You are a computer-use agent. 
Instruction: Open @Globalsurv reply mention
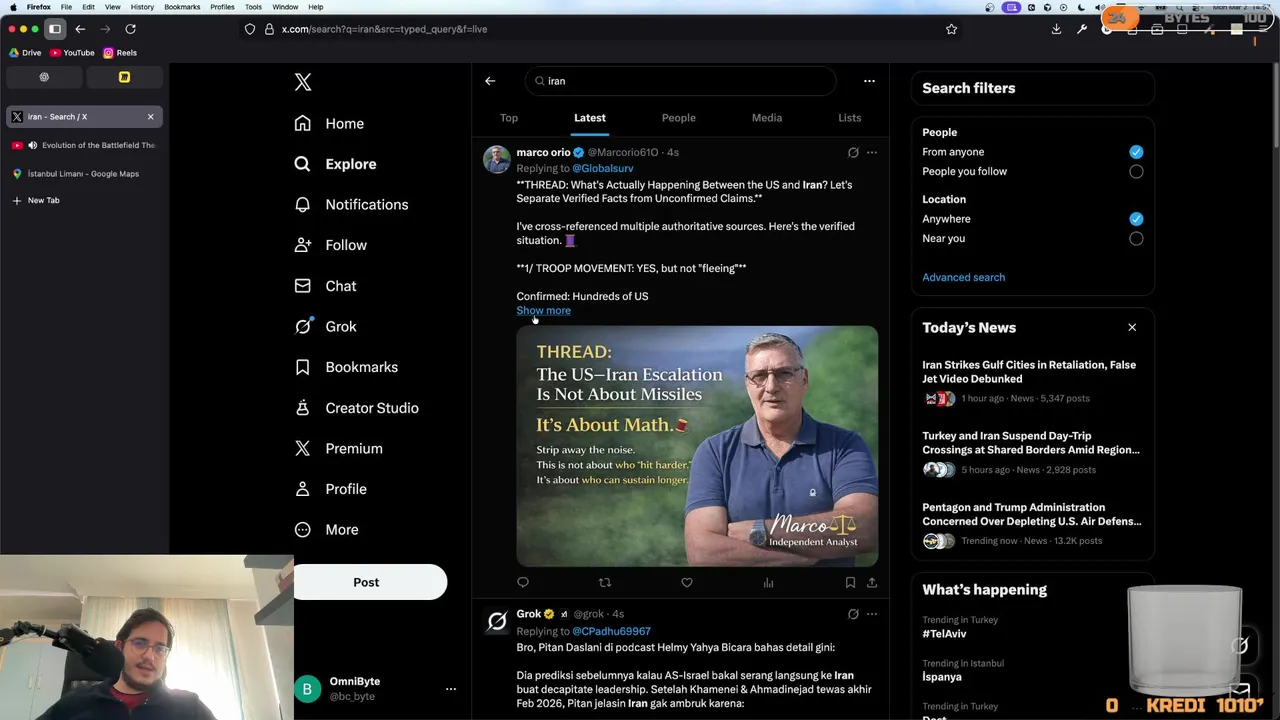pos(602,169)
